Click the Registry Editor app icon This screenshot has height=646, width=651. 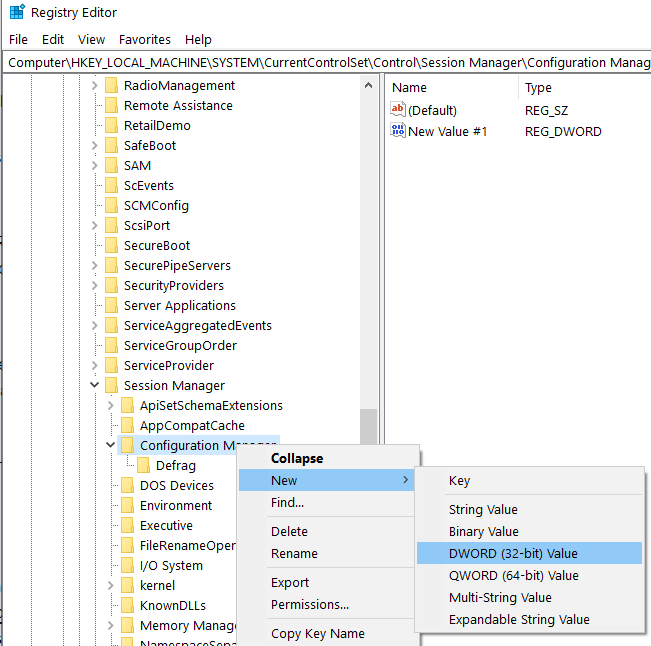coord(17,12)
